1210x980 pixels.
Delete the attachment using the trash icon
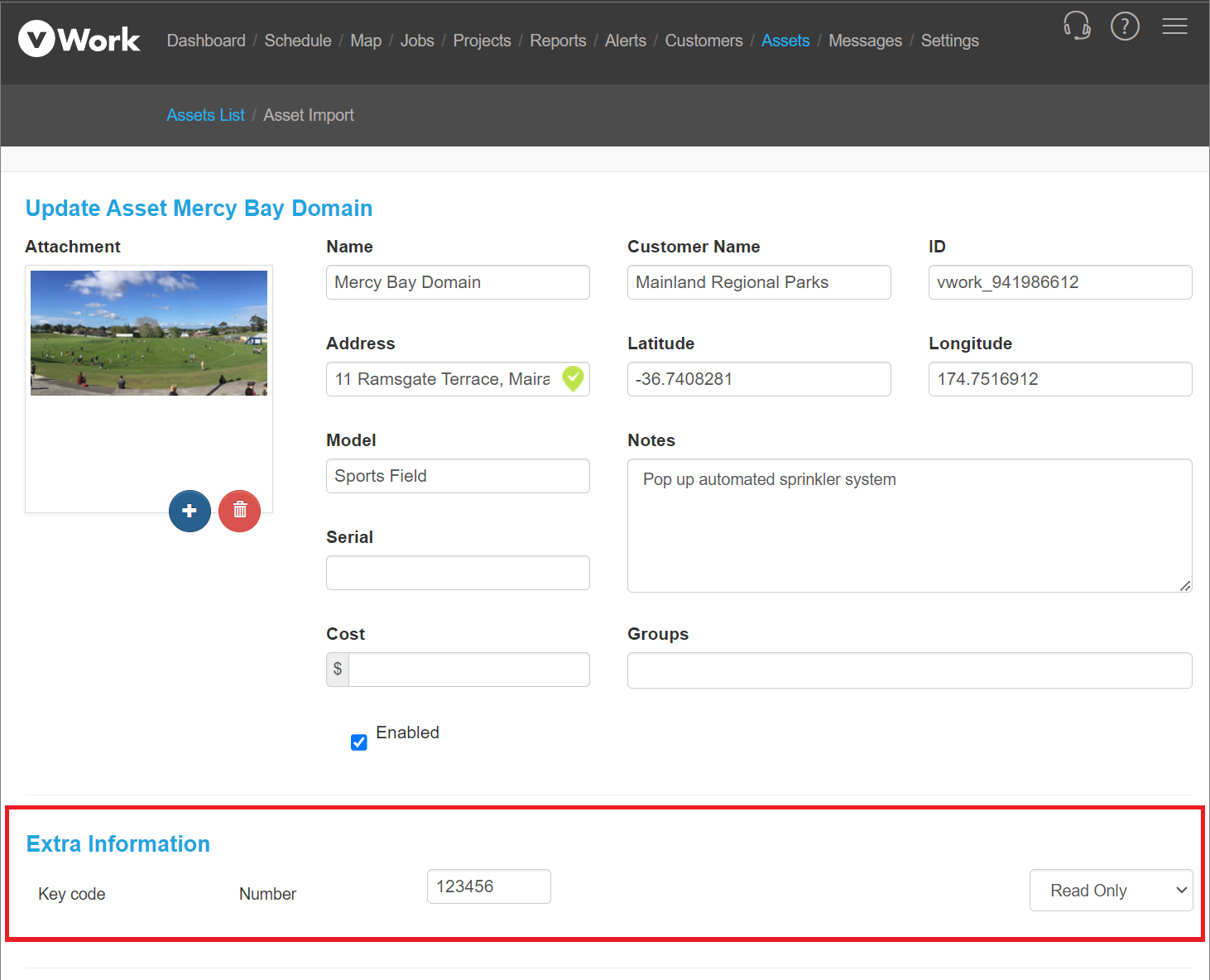(239, 511)
